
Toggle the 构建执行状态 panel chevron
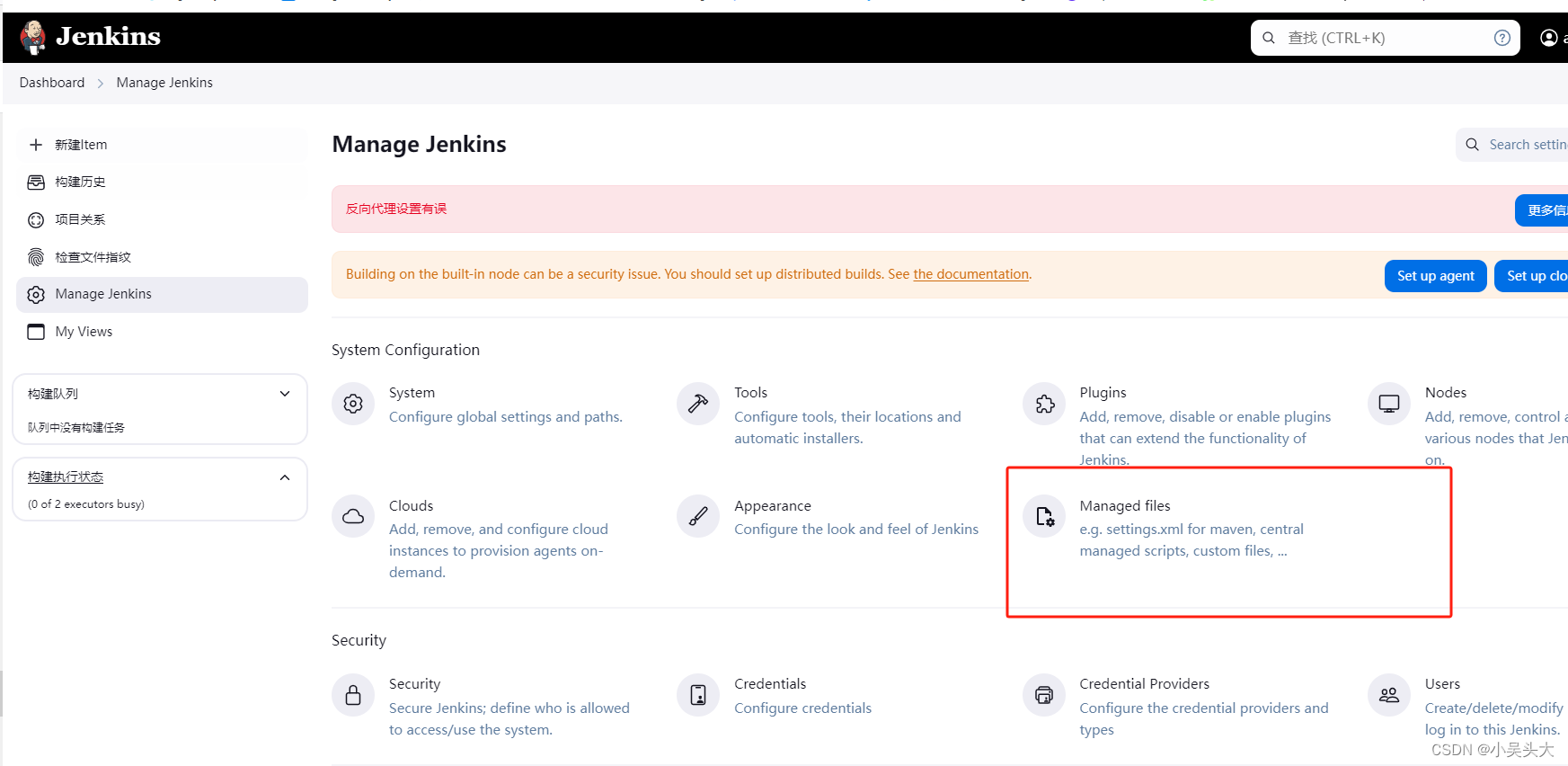(285, 477)
